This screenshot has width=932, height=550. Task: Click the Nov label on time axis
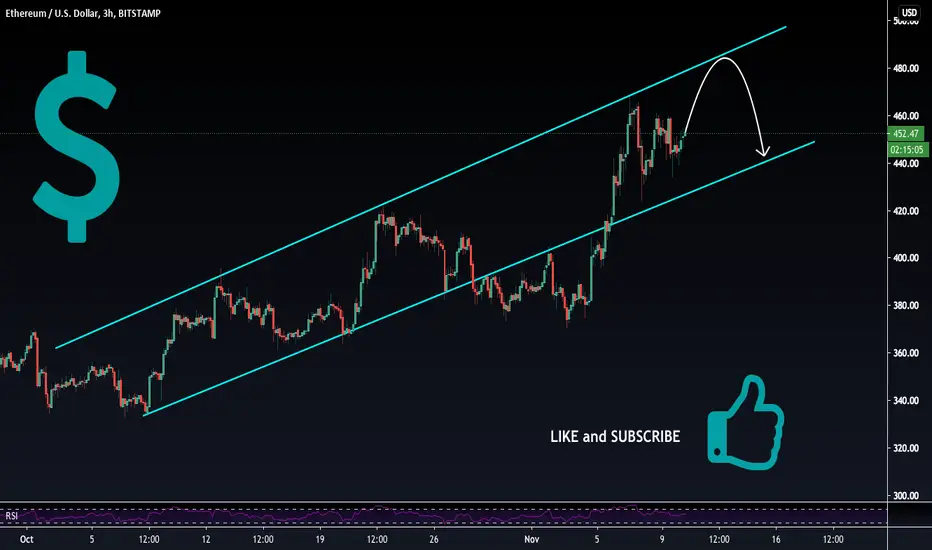pos(532,540)
